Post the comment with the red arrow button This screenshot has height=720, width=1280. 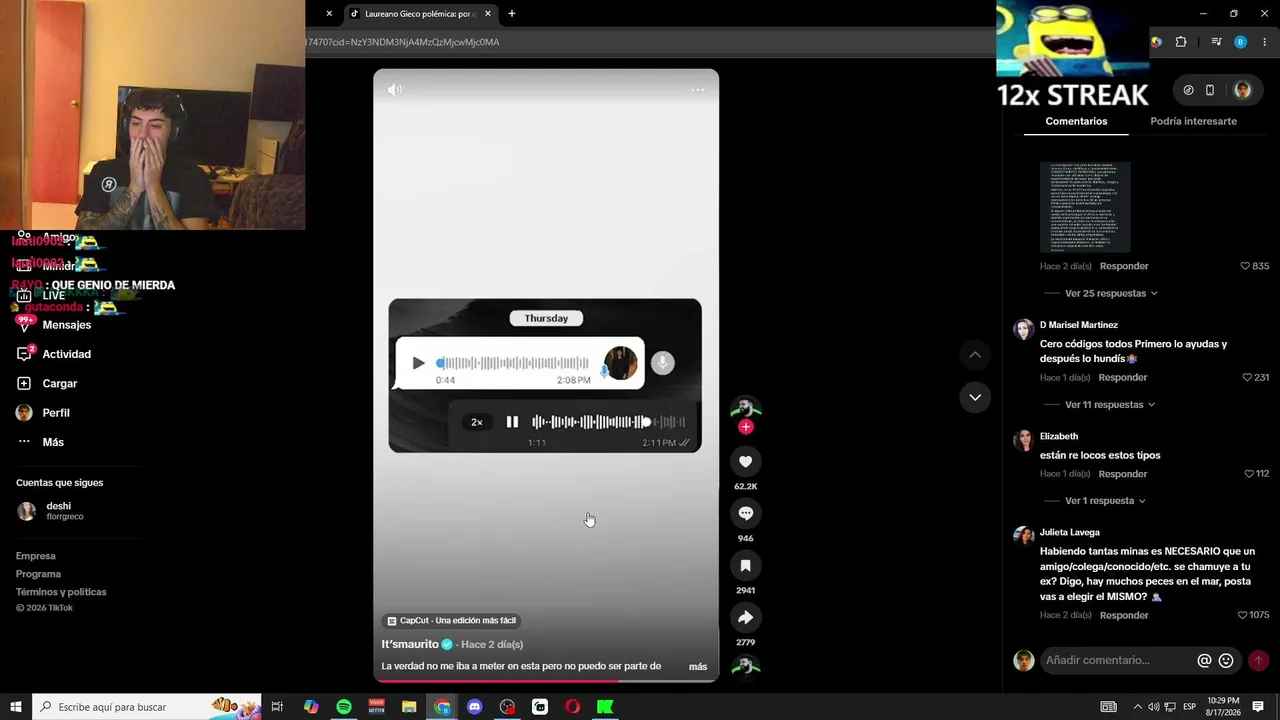(x=1258, y=660)
